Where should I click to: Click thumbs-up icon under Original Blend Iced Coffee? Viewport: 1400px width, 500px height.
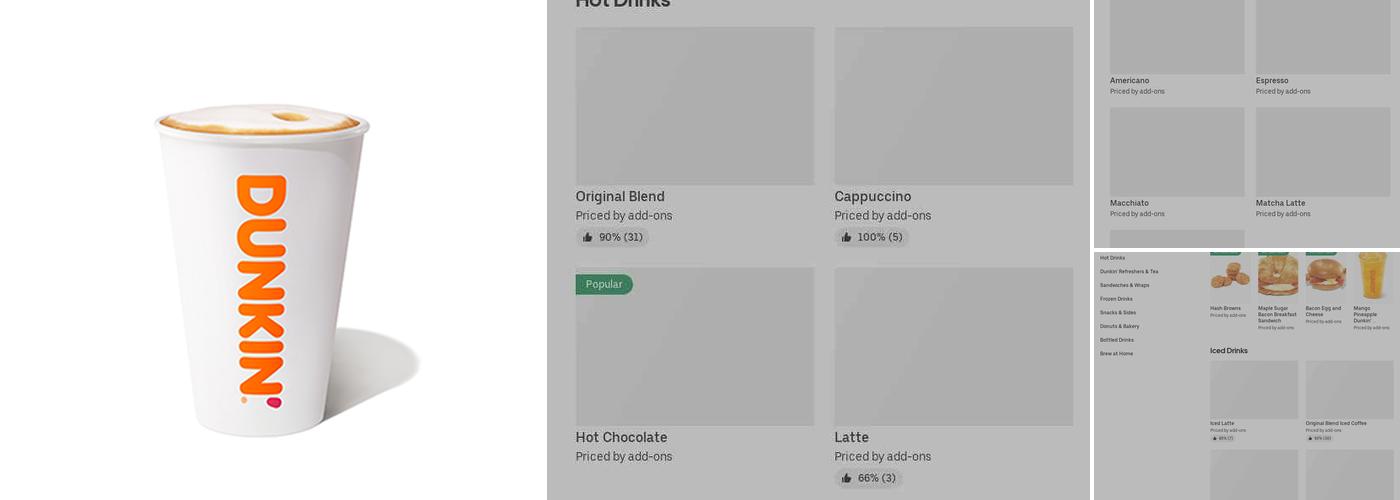1310,438
